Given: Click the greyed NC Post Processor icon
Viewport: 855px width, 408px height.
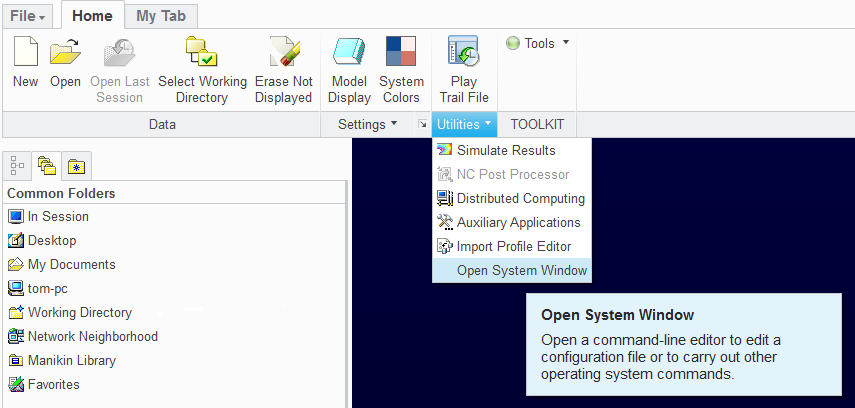Looking at the screenshot, I should click(x=445, y=175).
